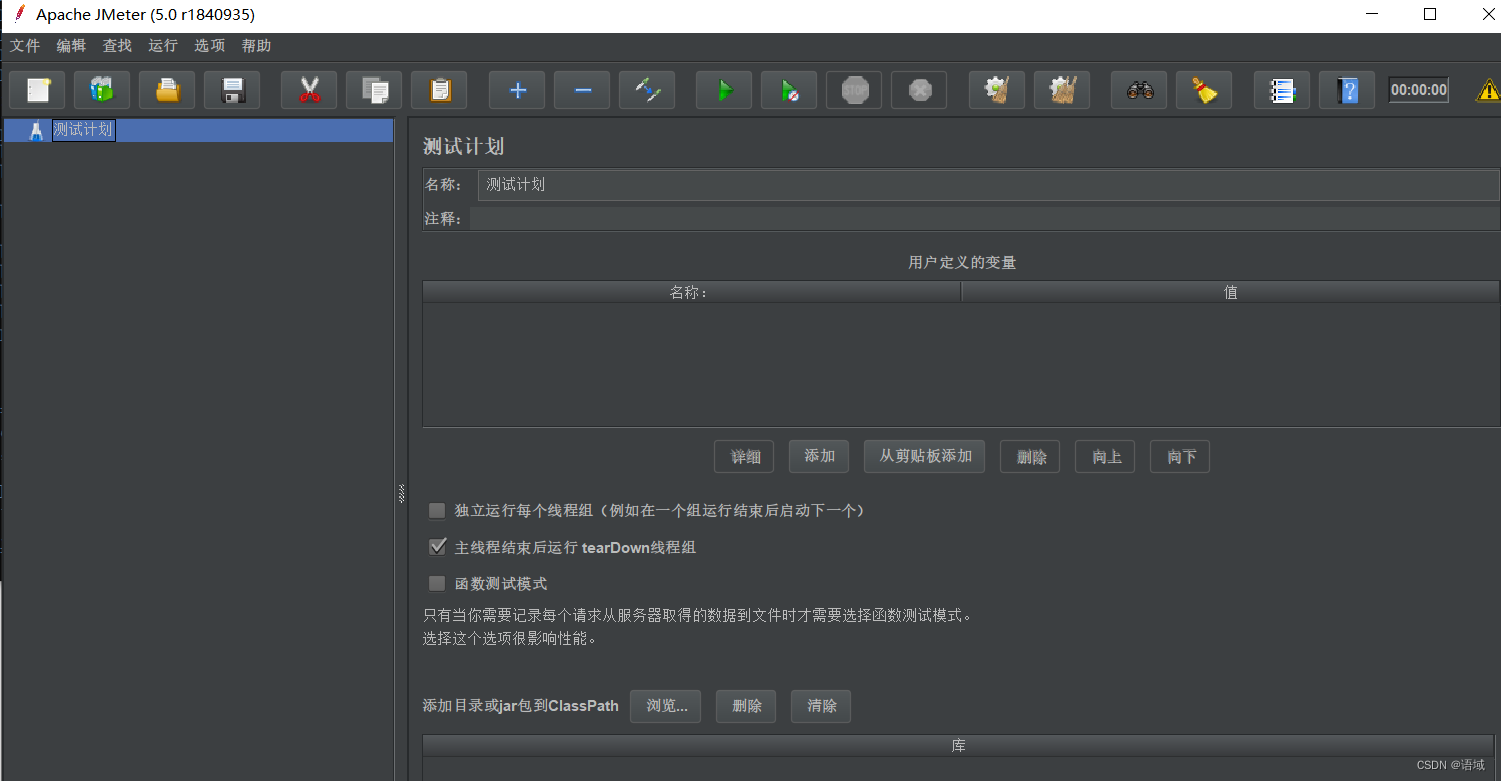Viewport: 1501px width, 781px height.
Task: Open the Templates icon in toolbar
Action: pos(102,90)
